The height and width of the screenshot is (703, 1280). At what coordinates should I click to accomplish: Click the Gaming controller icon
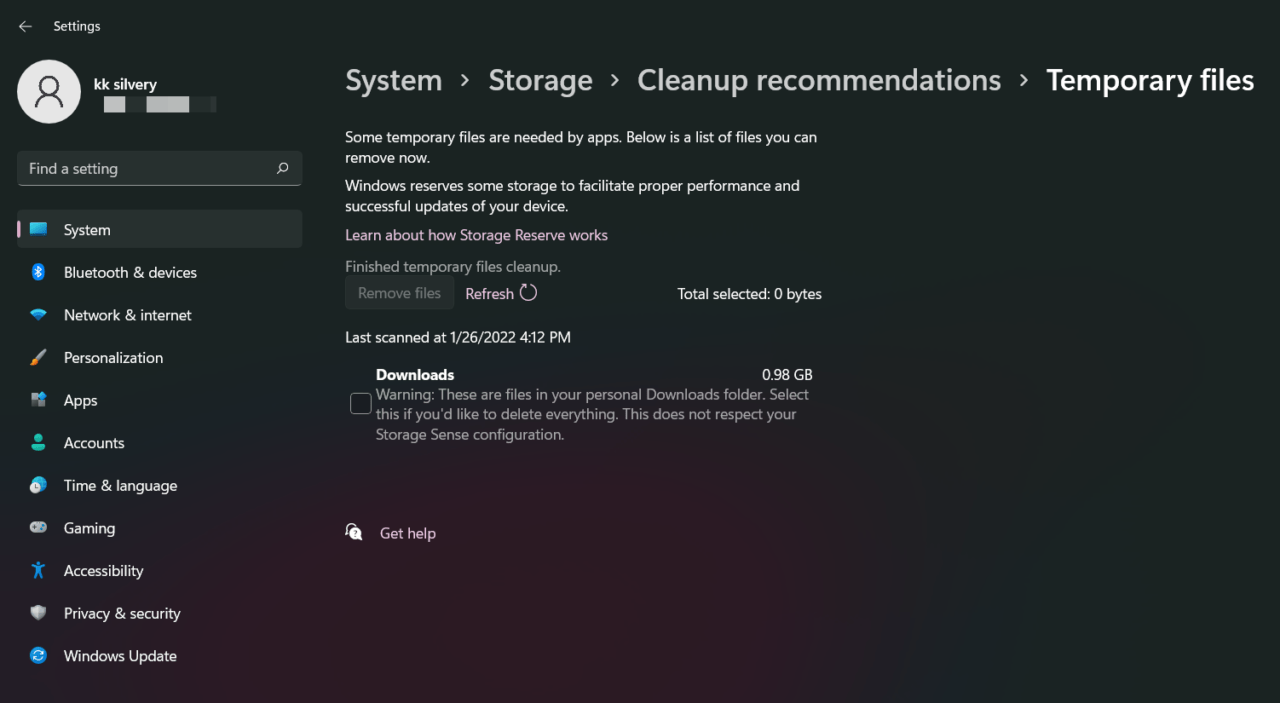coord(38,528)
